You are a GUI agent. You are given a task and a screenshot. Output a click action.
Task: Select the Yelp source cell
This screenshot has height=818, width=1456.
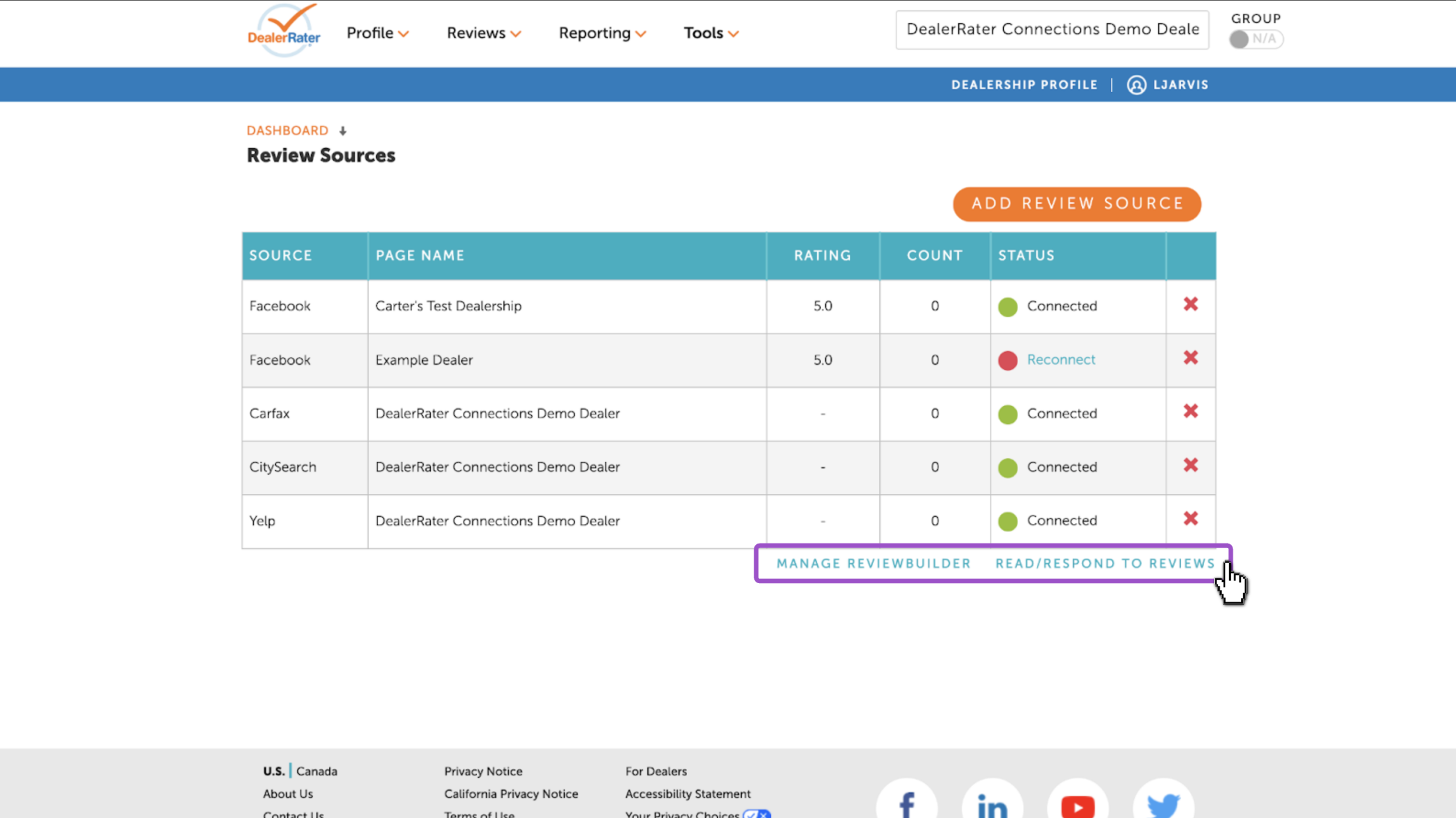pyautogui.click(x=305, y=521)
